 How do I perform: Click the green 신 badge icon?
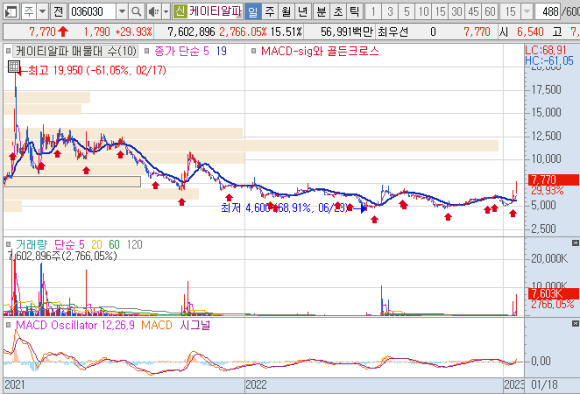(180, 11)
